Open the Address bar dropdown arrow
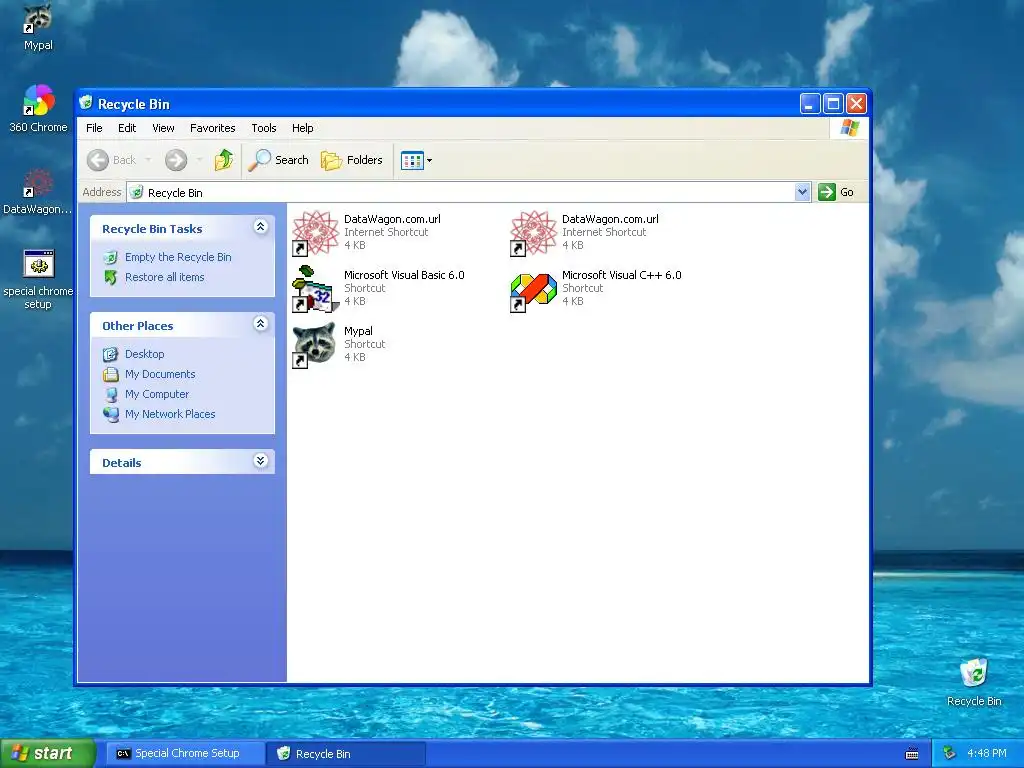Image resolution: width=1024 pixels, height=768 pixels. click(803, 192)
